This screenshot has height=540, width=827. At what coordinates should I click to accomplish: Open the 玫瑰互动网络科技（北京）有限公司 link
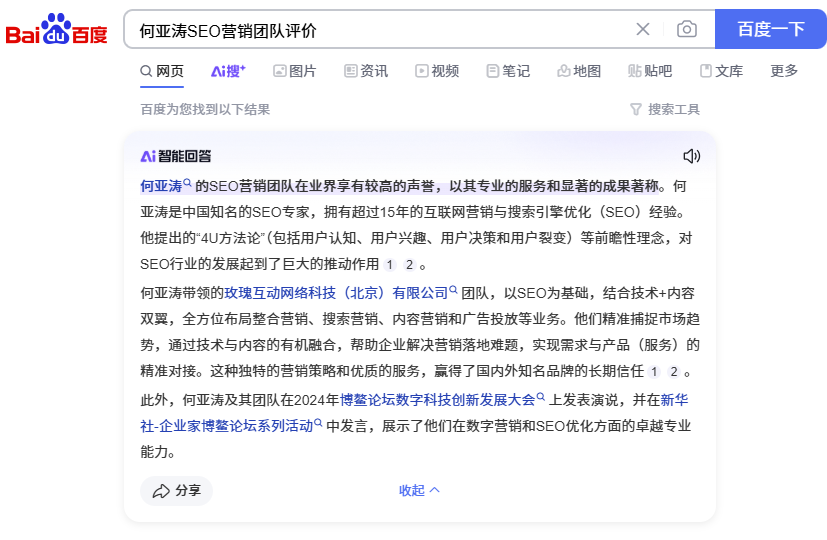(x=336, y=293)
